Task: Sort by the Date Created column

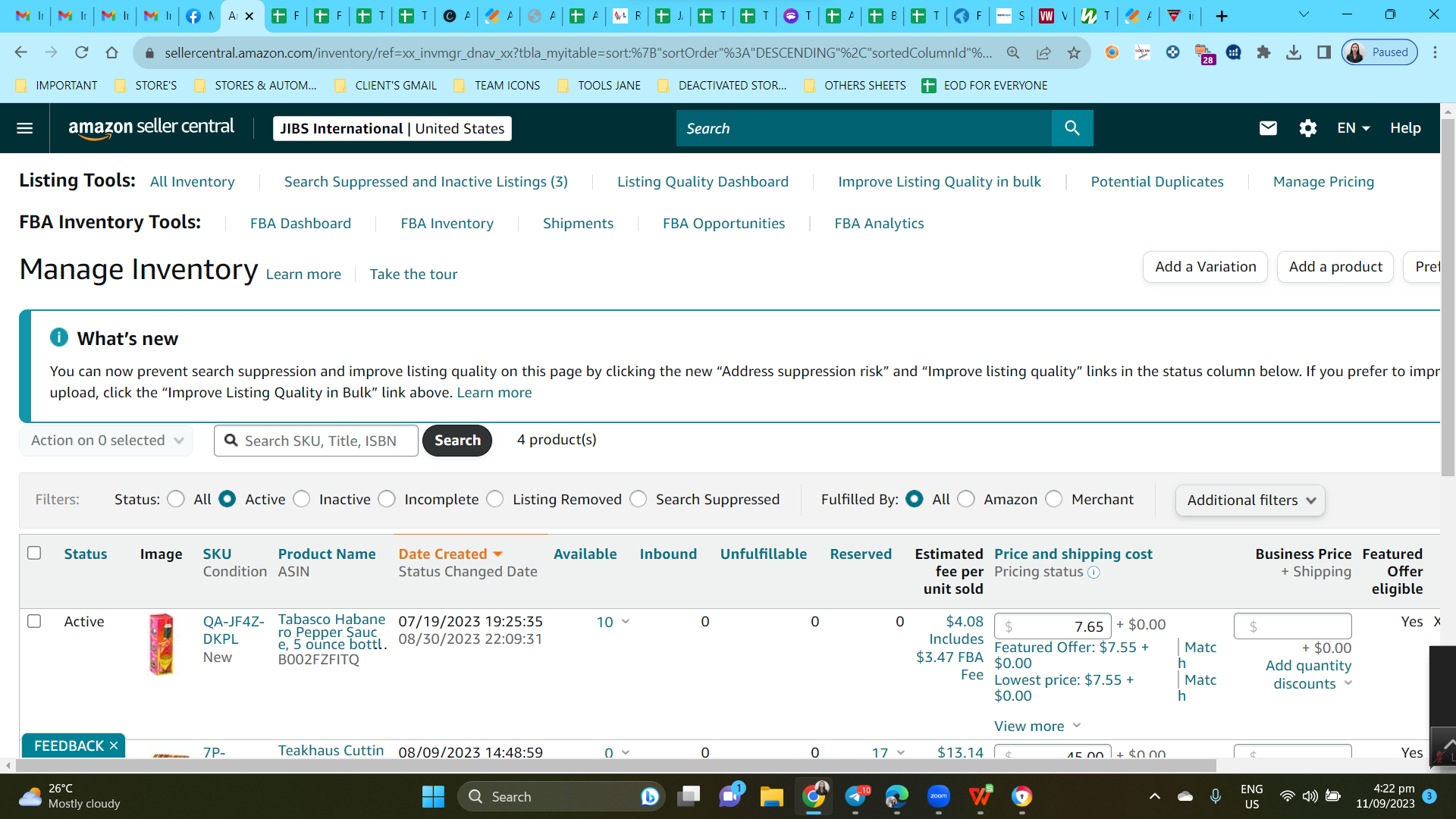Action: pos(450,554)
